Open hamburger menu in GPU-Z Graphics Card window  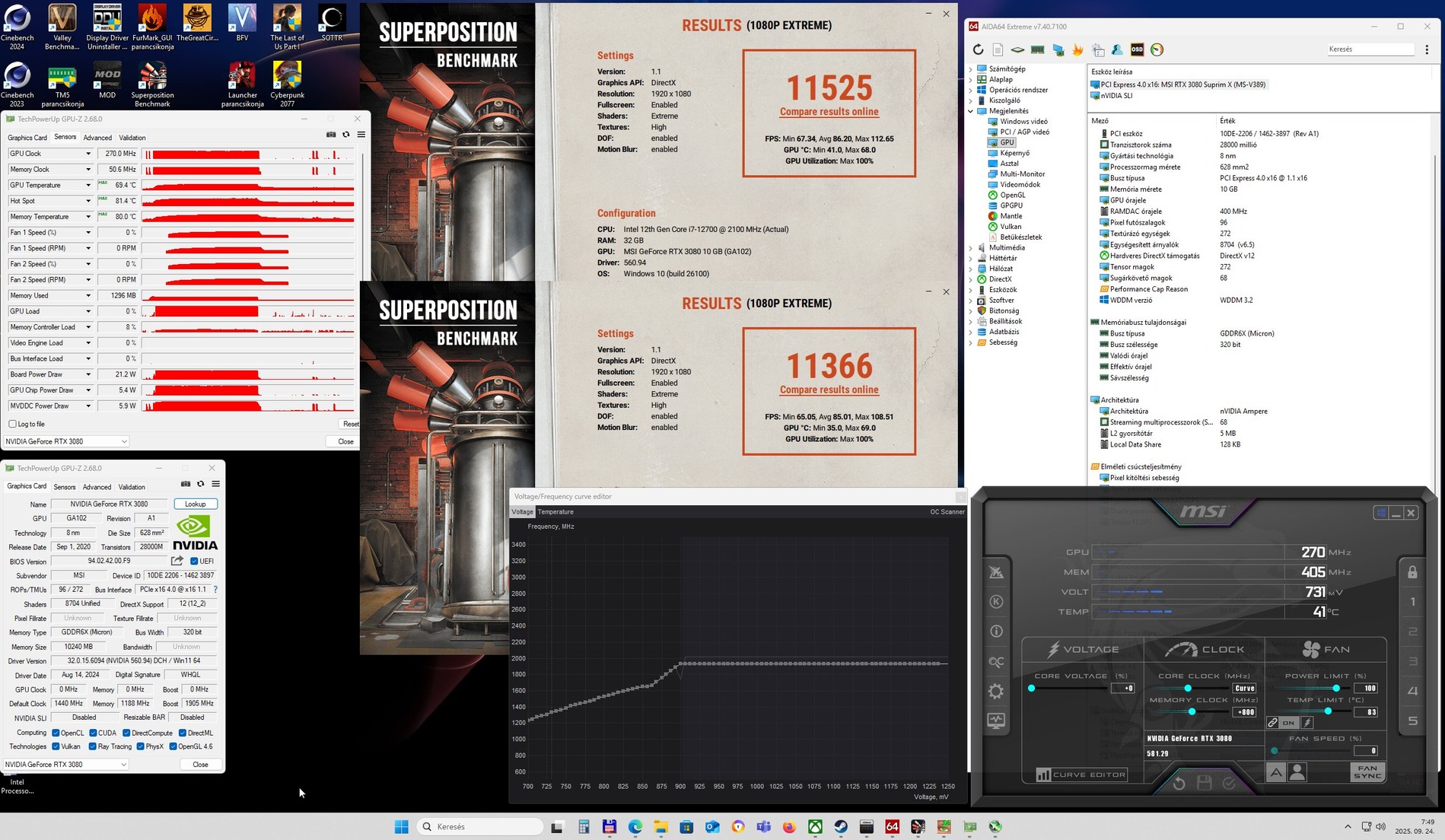coord(216,484)
